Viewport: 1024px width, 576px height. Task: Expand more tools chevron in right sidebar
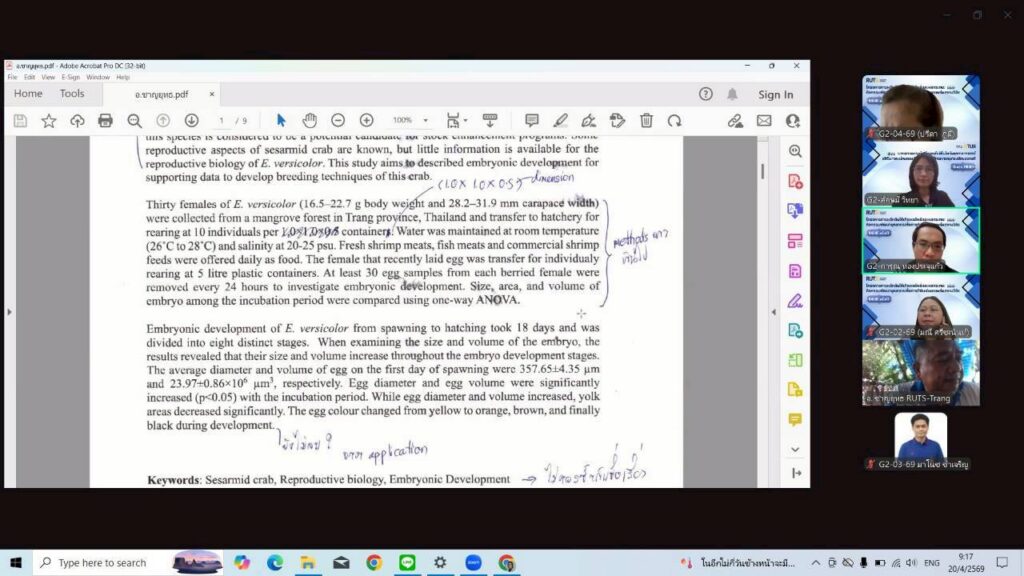[x=795, y=449]
